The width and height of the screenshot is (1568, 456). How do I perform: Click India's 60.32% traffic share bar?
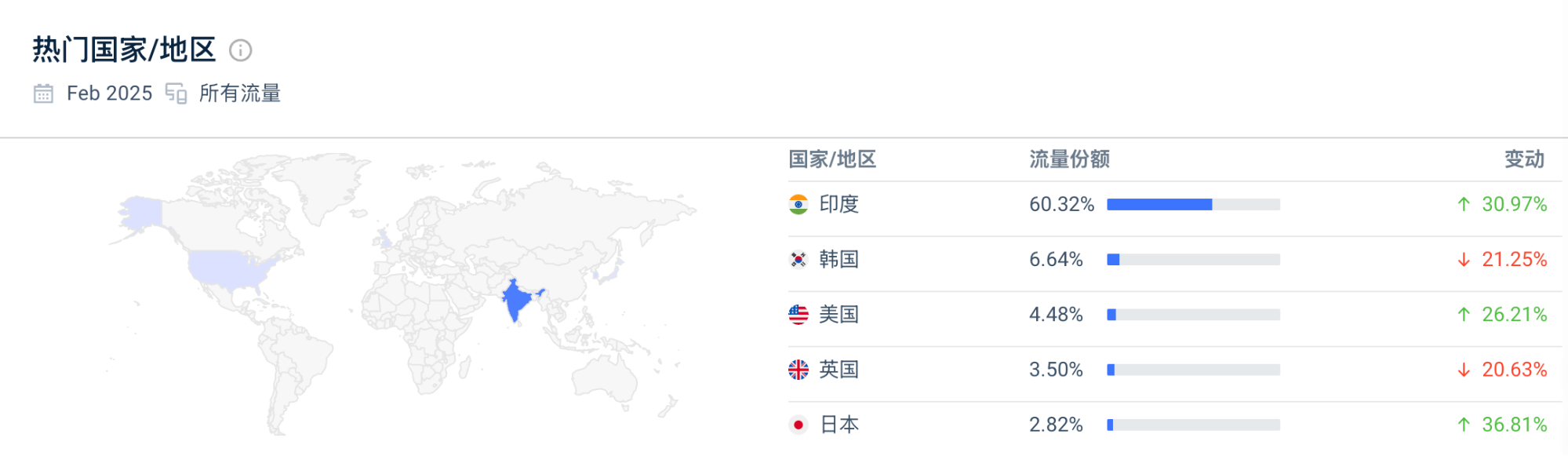coord(1193,204)
